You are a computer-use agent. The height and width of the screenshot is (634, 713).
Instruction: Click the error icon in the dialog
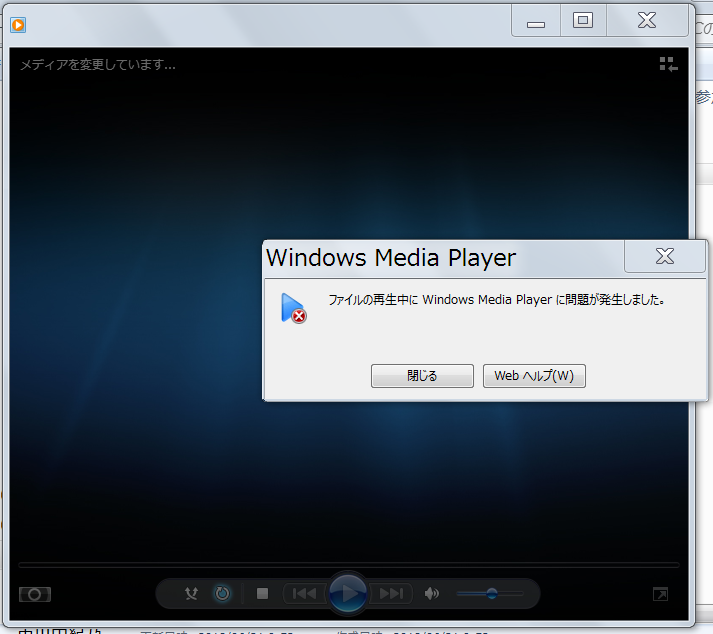click(x=293, y=308)
